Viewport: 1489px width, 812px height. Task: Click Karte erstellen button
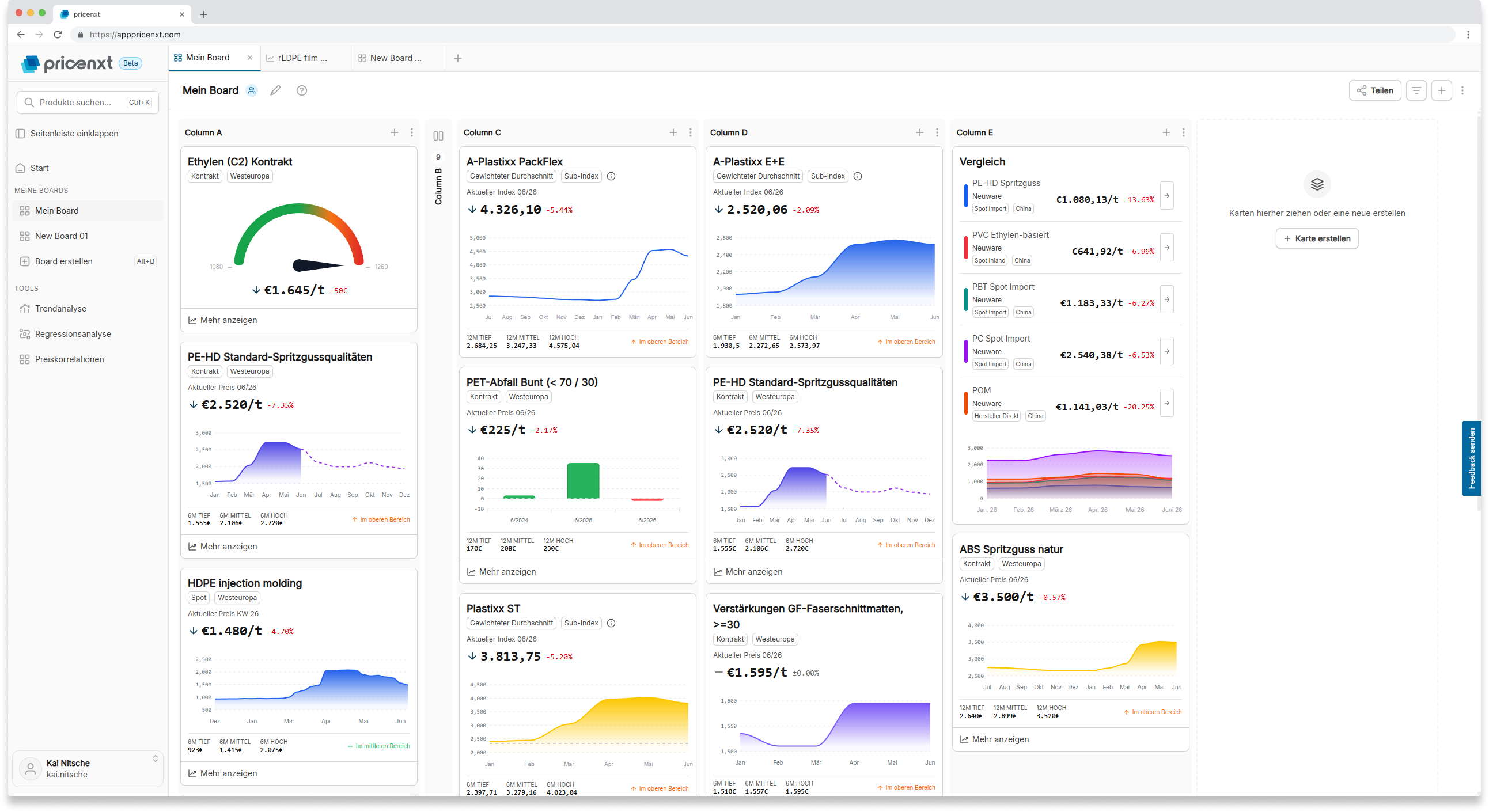coord(1317,238)
